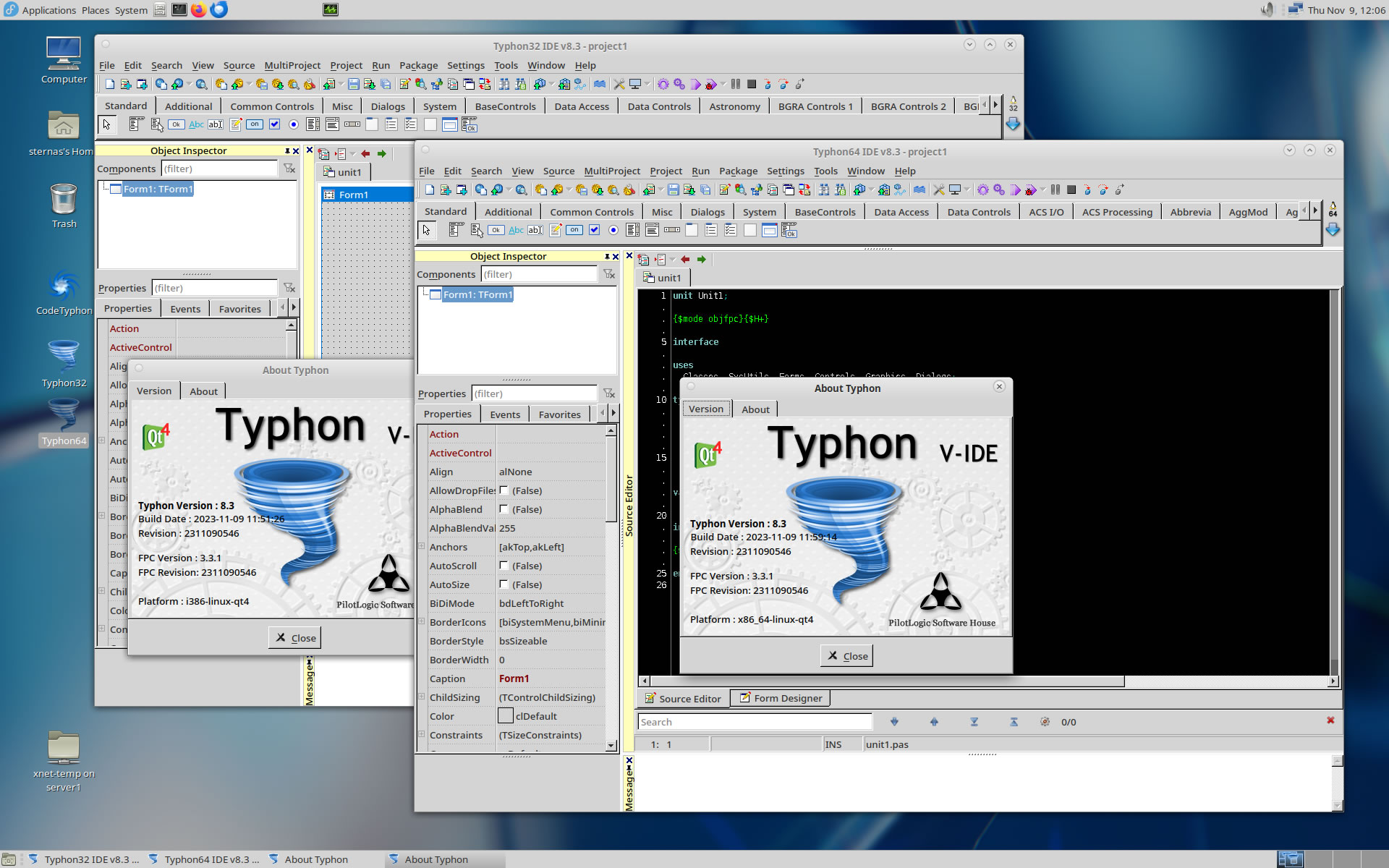Image resolution: width=1389 pixels, height=868 pixels.
Task: Expand Anchors property in Typhon64 inspector
Action: pyautogui.click(x=421, y=546)
